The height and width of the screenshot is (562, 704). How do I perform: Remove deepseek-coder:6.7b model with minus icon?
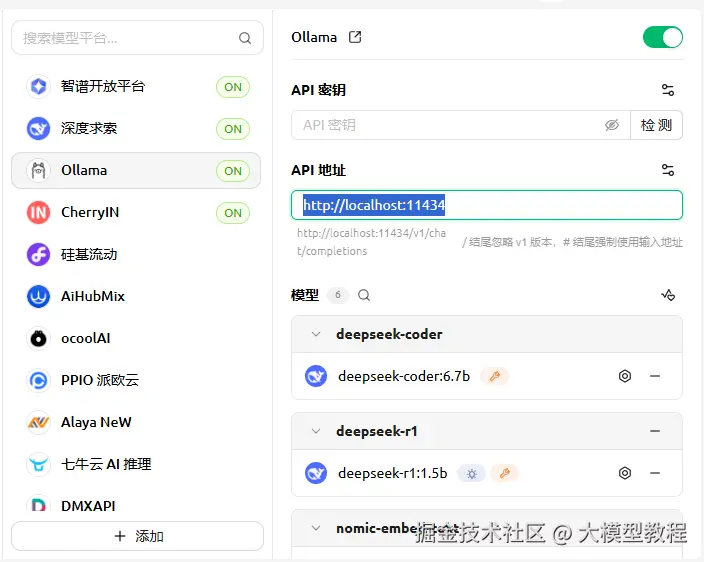pos(655,376)
